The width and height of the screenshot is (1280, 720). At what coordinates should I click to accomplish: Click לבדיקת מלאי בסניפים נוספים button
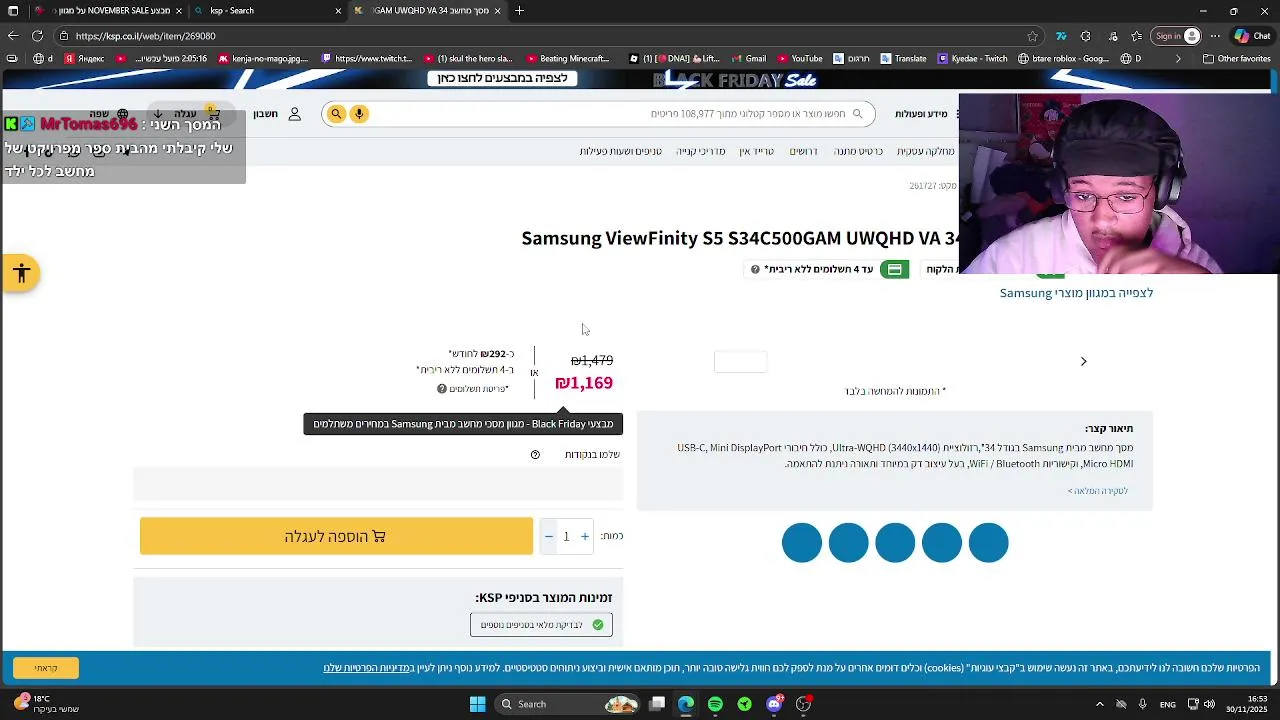click(541, 625)
